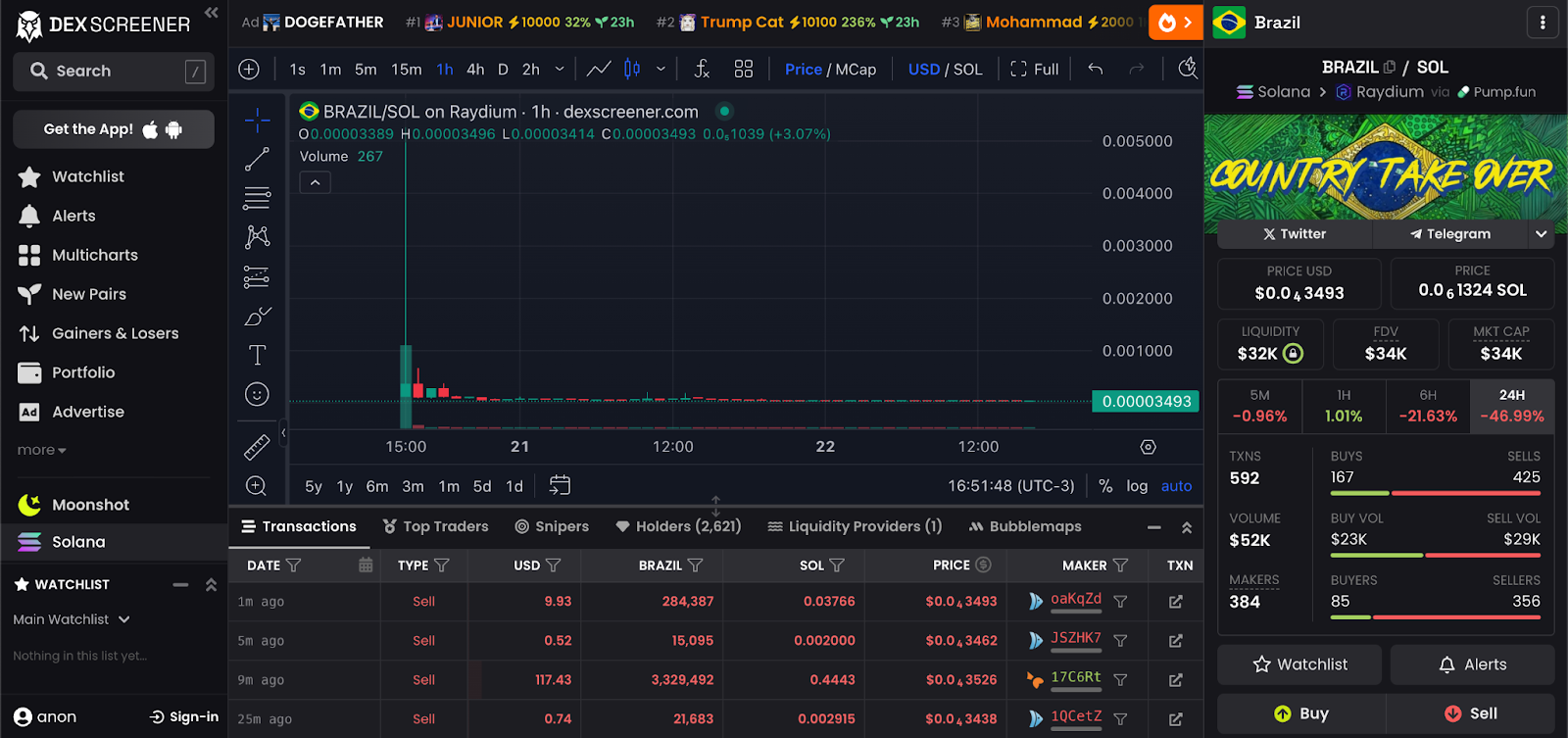This screenshot has width=1568, height=738.
Task: Filter transactions by maker oaKqZd
Action: pos(1120,602)
